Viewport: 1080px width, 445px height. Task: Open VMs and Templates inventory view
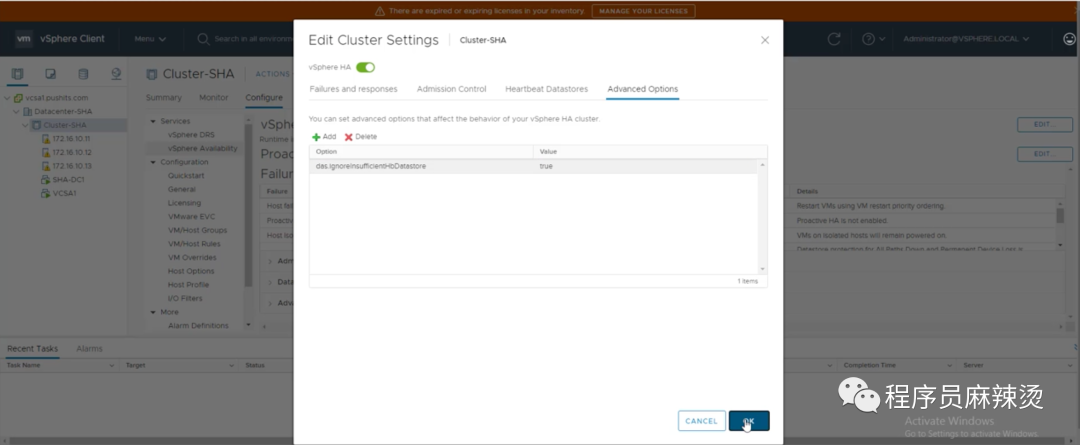point(50,74)
